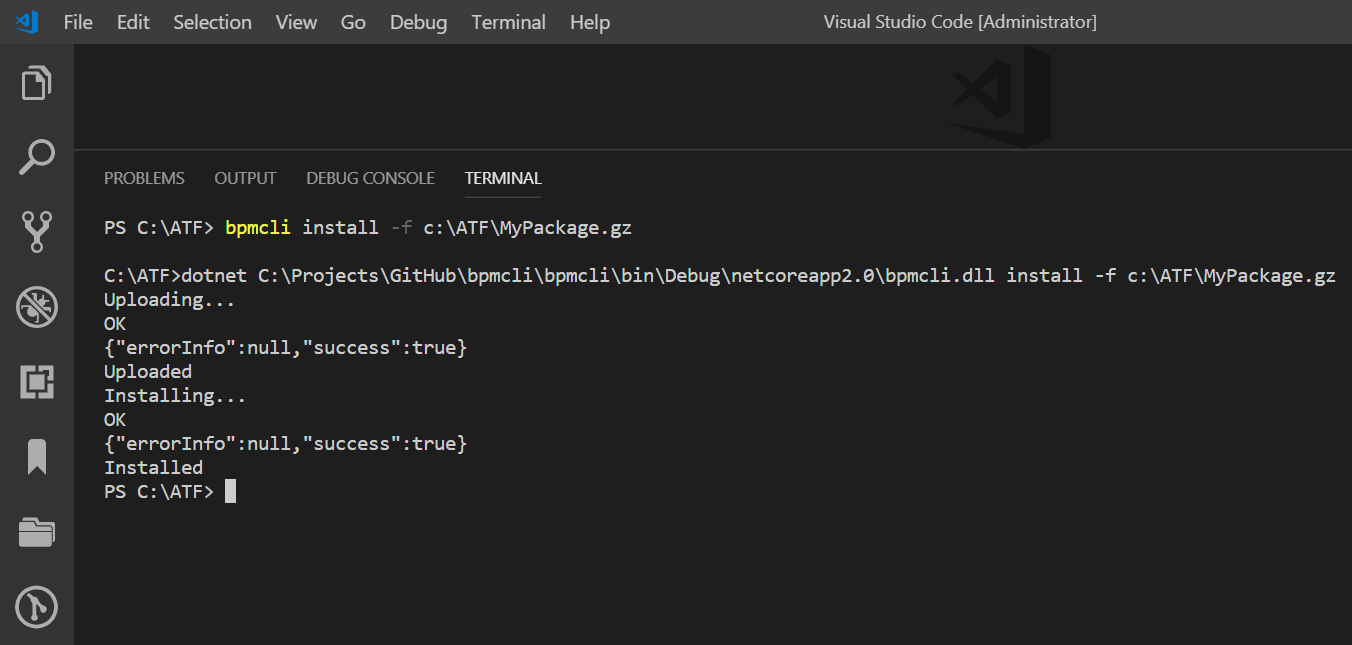Open the Selection menu
This screenshot has width=1352, height=645.
(212, 22)
